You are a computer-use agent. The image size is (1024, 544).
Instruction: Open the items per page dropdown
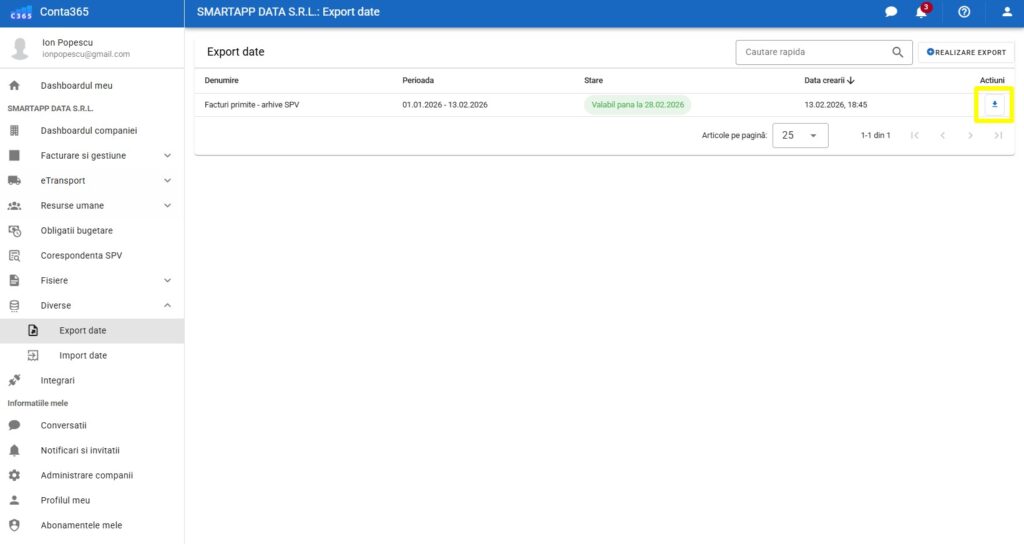(800, 135)
